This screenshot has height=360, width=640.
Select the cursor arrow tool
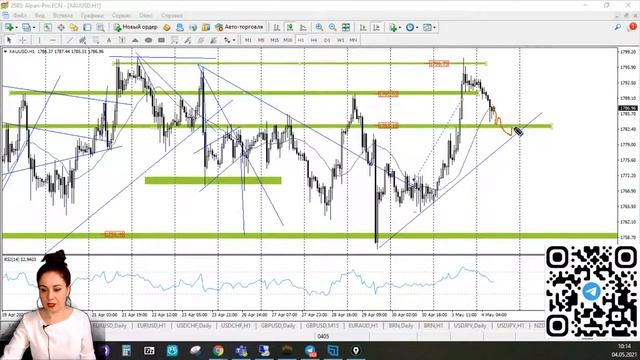point(9,40)
